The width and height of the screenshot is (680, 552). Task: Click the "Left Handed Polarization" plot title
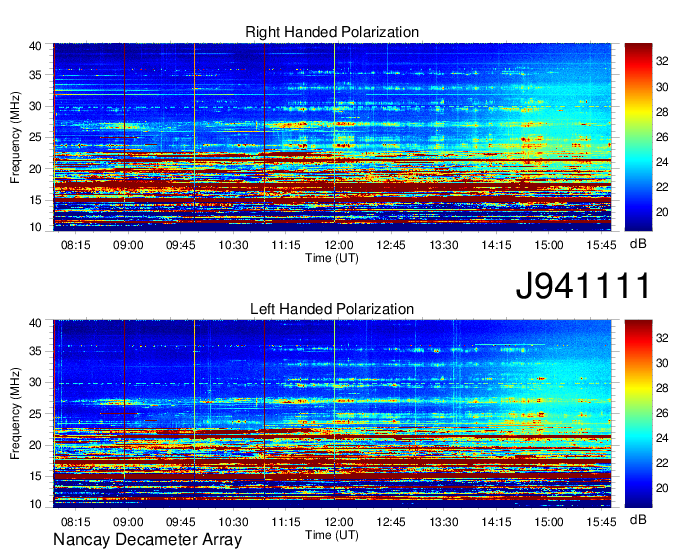332,309
